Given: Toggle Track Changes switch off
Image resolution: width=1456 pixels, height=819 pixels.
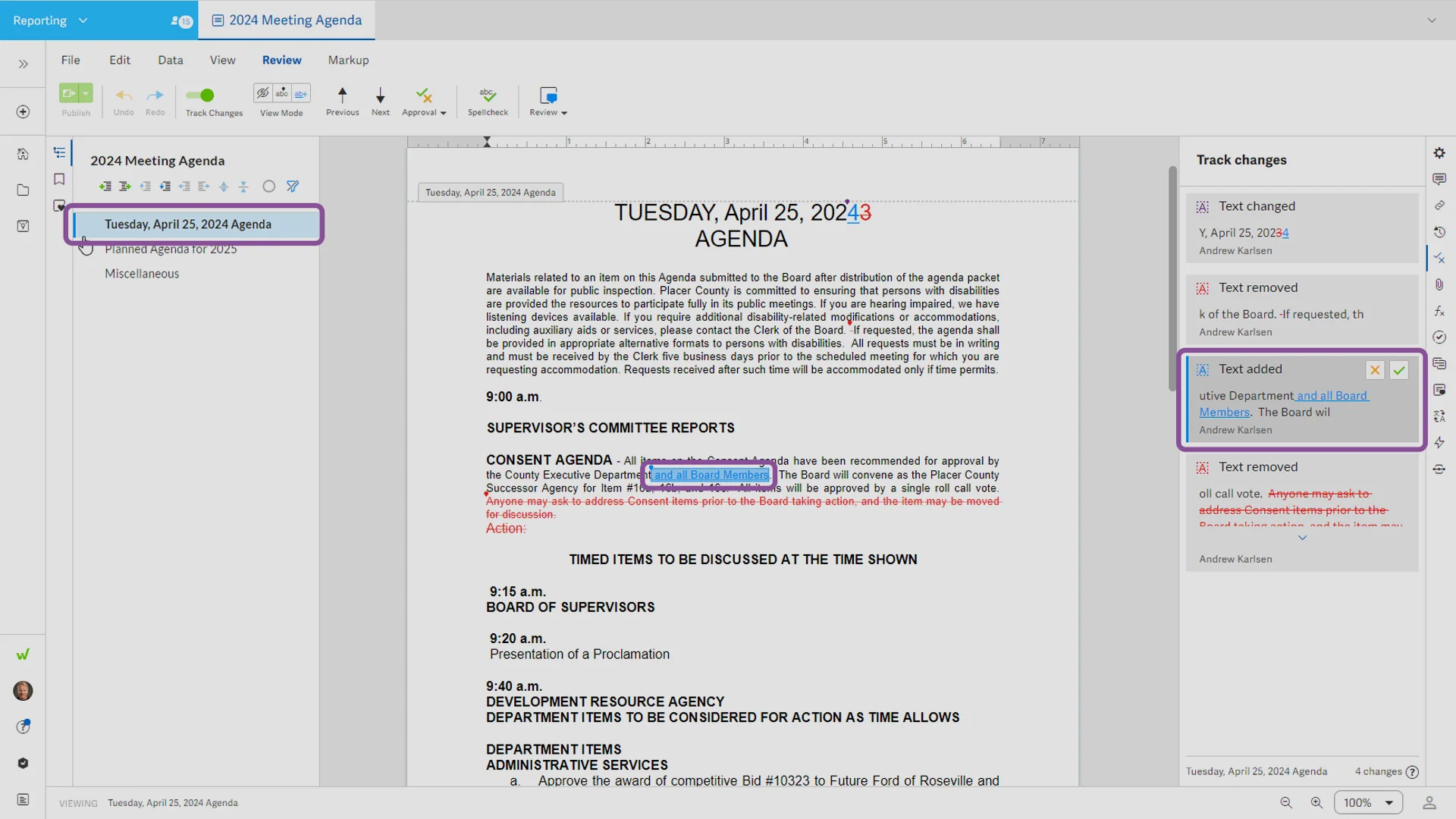Looking at the screenshot, I should (200, 96).
